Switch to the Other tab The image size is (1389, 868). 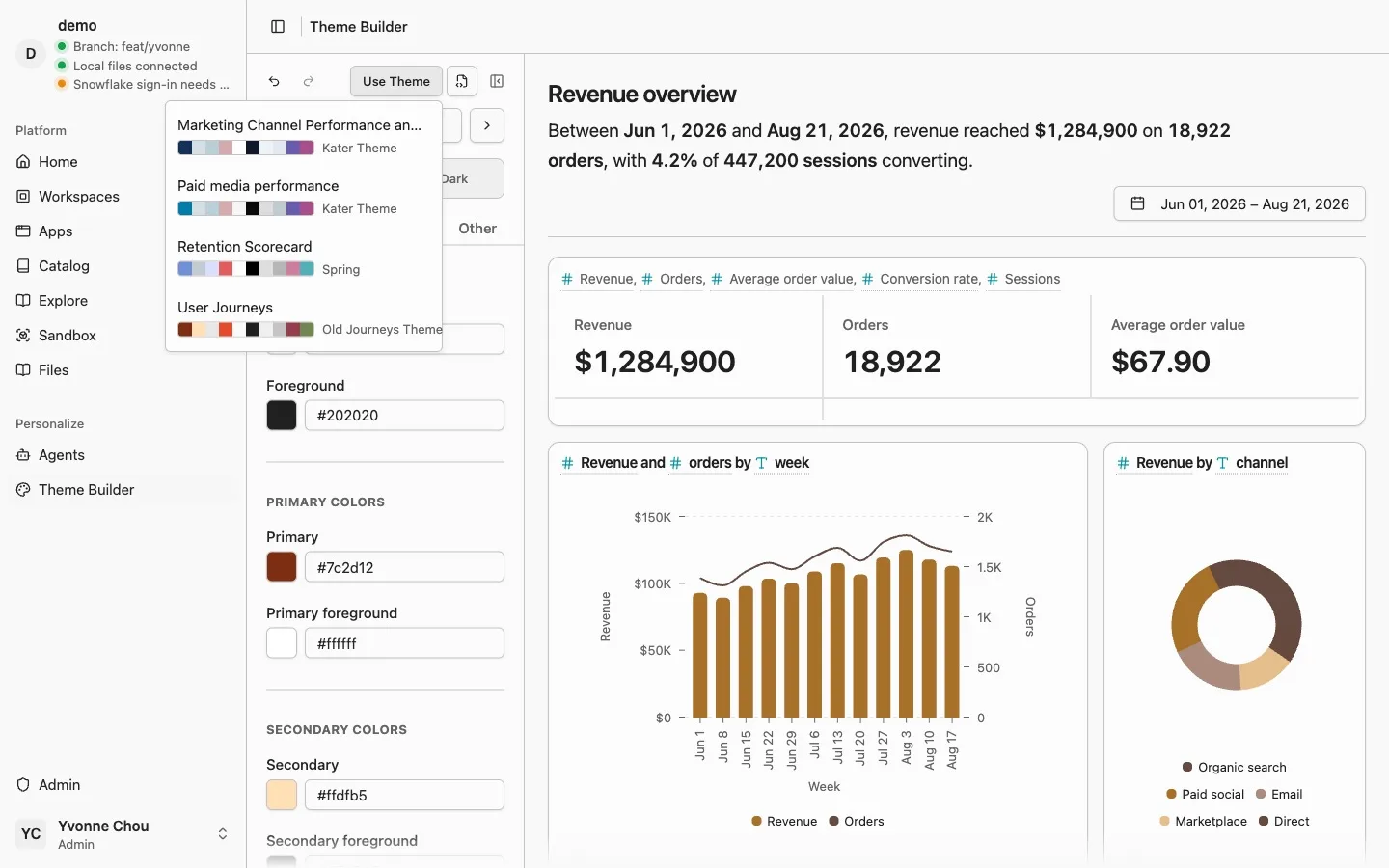pyautogui.click(x=477, y=229)
